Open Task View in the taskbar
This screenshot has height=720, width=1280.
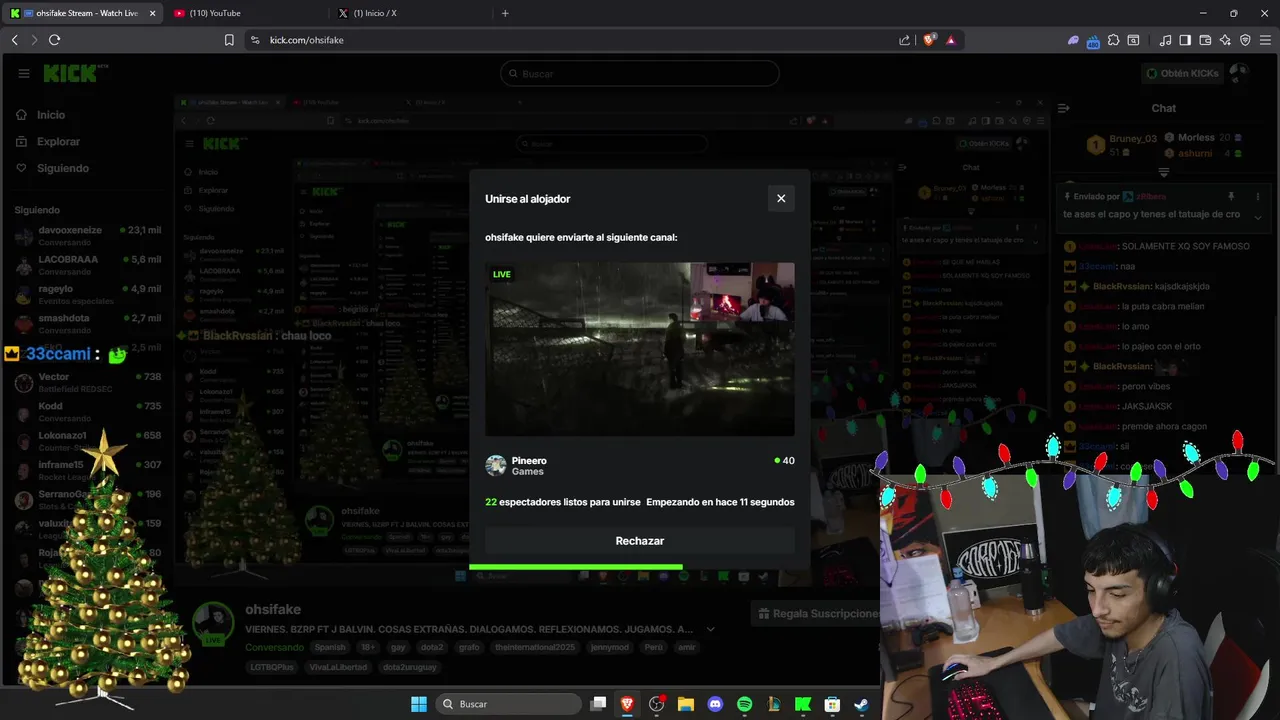coord(598,704)
